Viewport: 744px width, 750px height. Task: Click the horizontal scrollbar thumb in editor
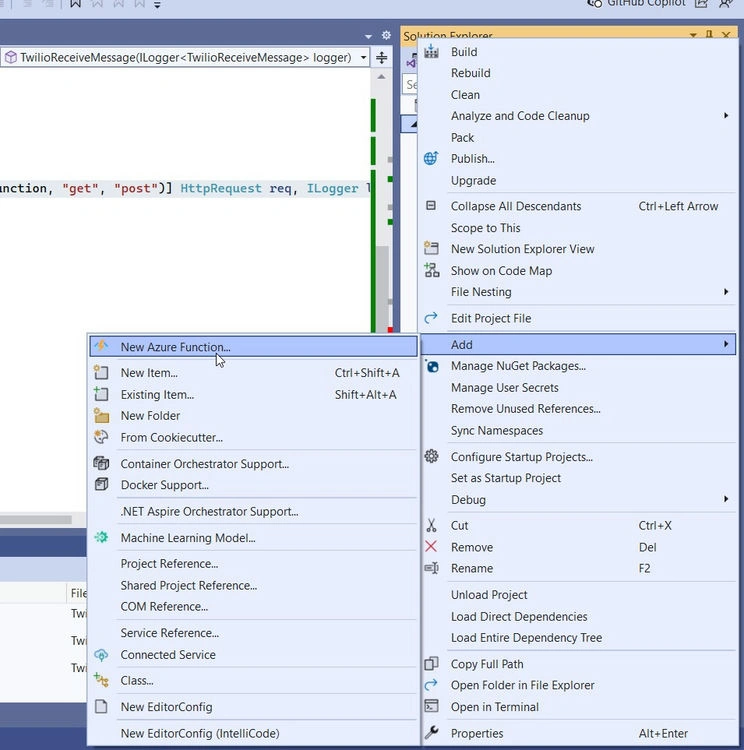pyautogui.click(x=36, y=519)
